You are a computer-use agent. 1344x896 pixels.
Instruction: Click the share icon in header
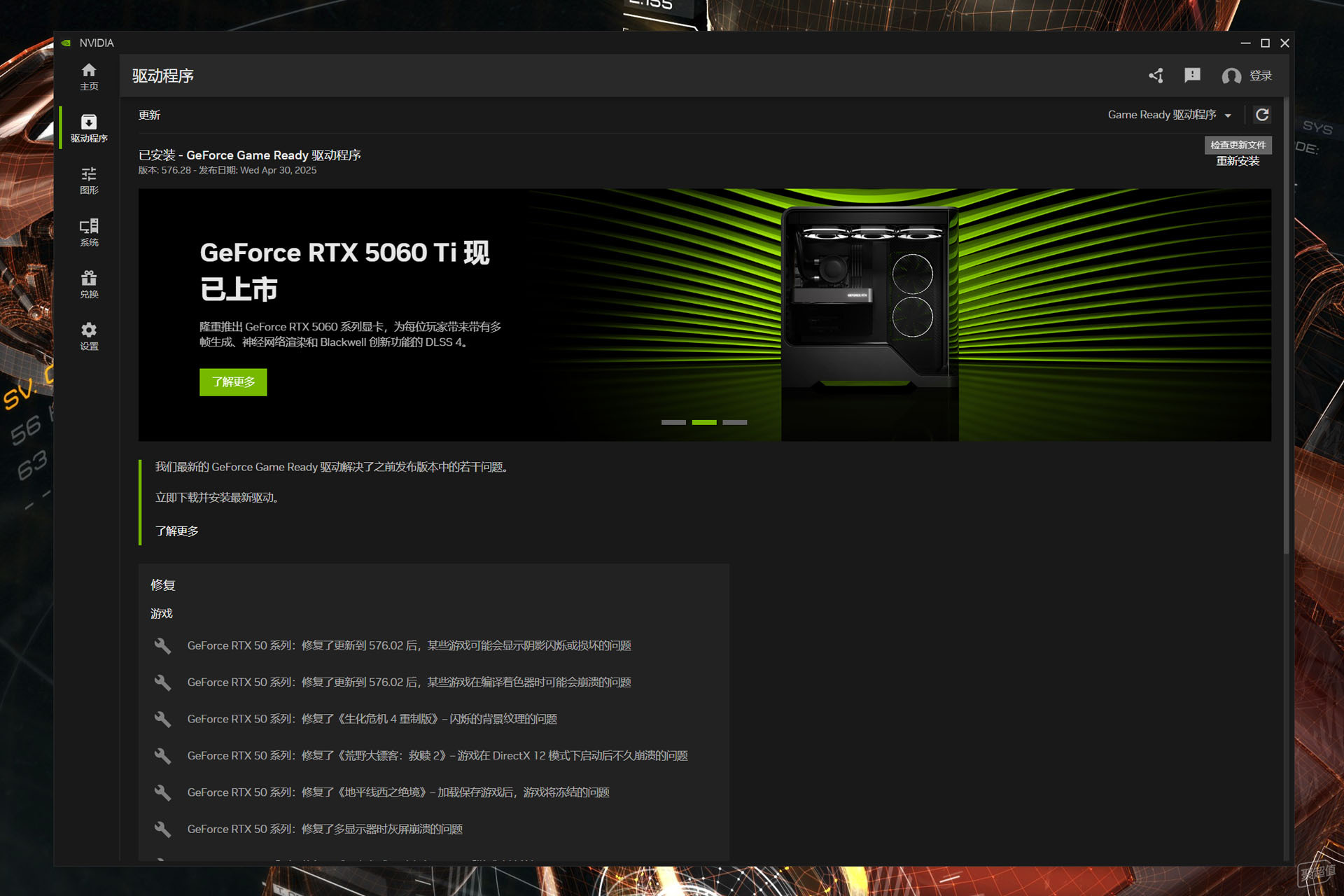[x=1156, y=76]
